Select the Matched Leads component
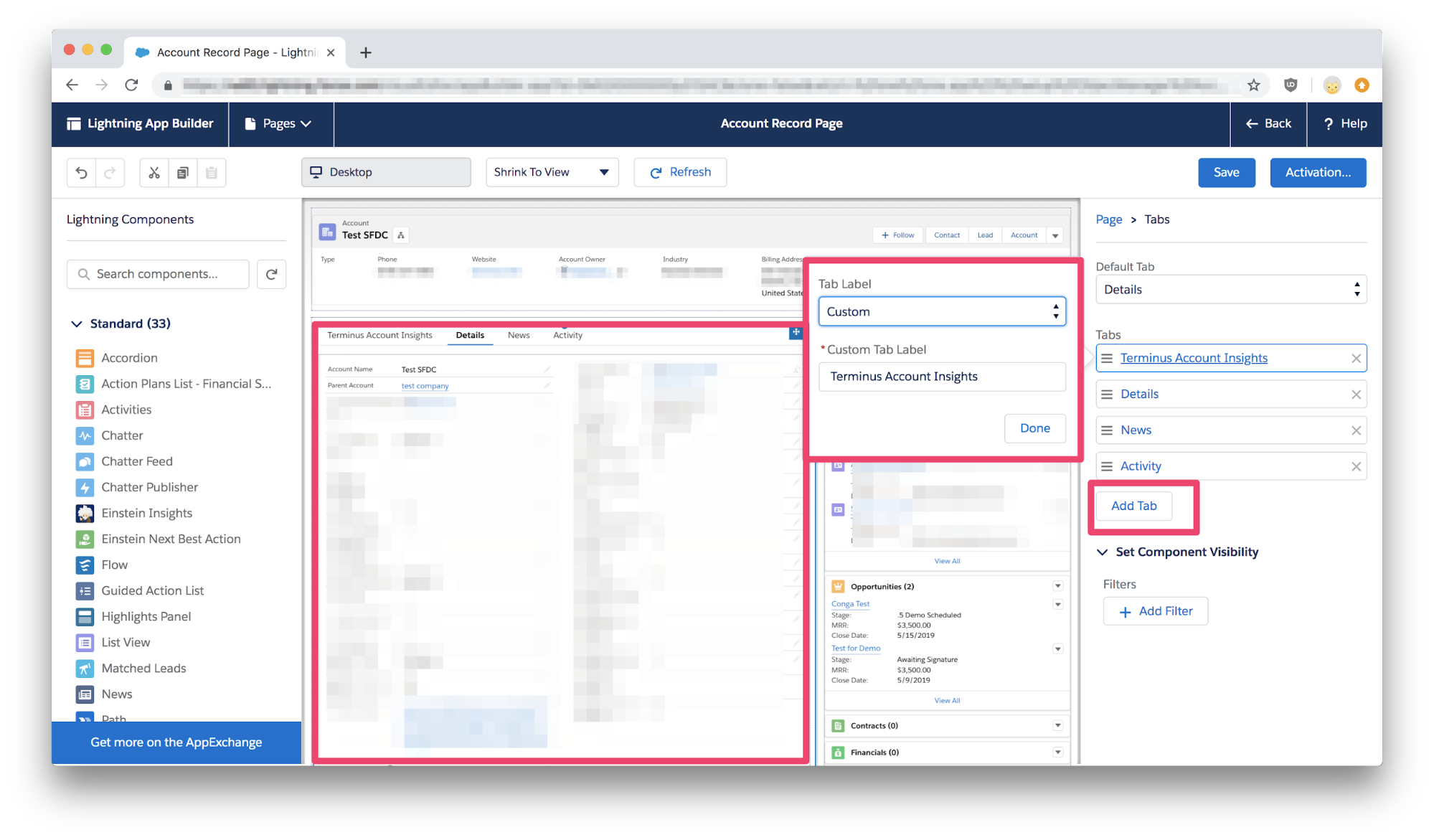Viewport: 1434px width, 840px height. tap(131, 668)
